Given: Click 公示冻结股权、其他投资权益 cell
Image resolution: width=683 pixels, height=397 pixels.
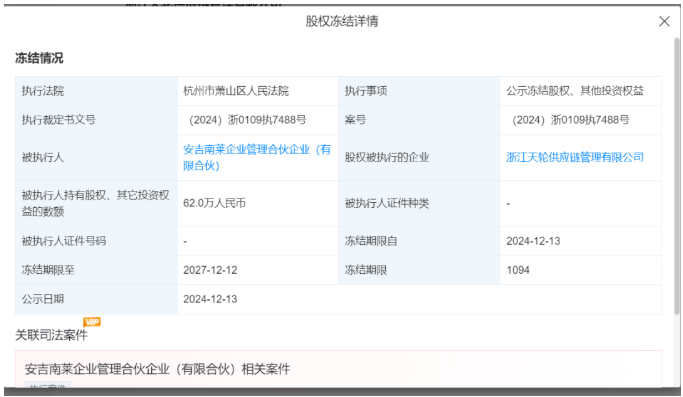Looking at the screenshot, I should pos(581,91).
